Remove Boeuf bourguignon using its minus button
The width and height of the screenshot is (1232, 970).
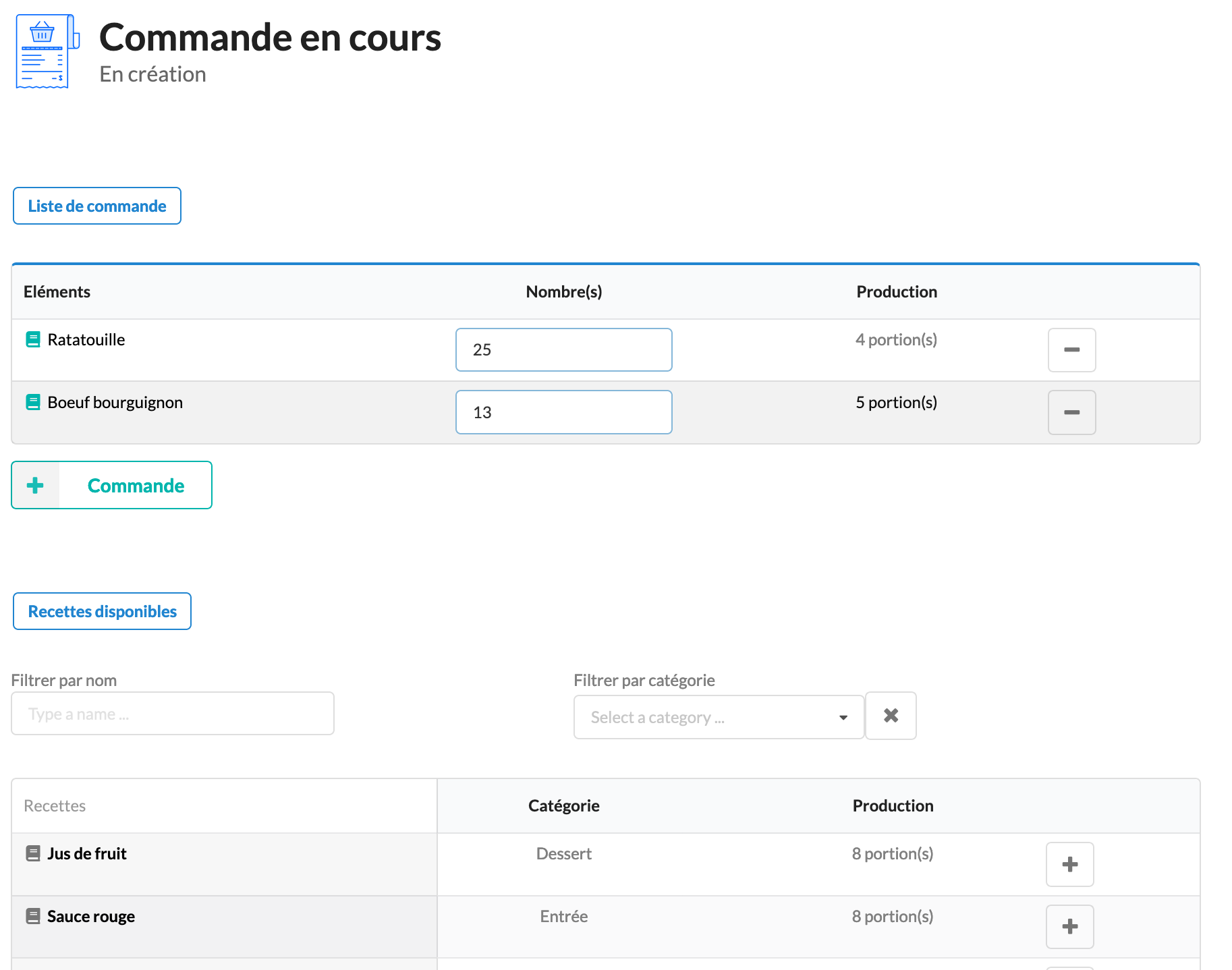(1071, 412)
